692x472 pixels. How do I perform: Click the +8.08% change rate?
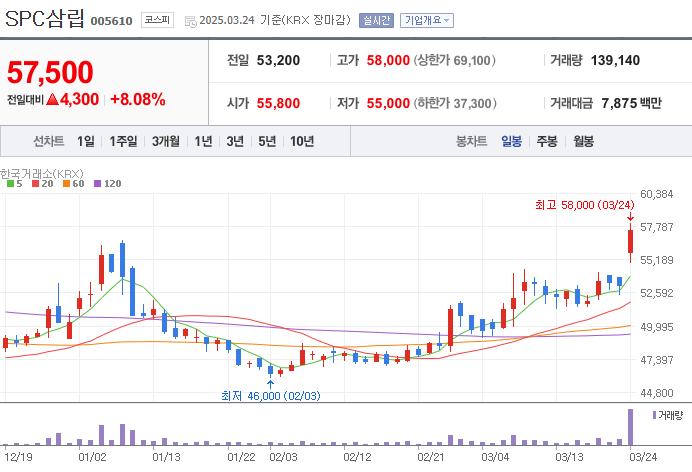pyautogui.click(x=138, y=99)
